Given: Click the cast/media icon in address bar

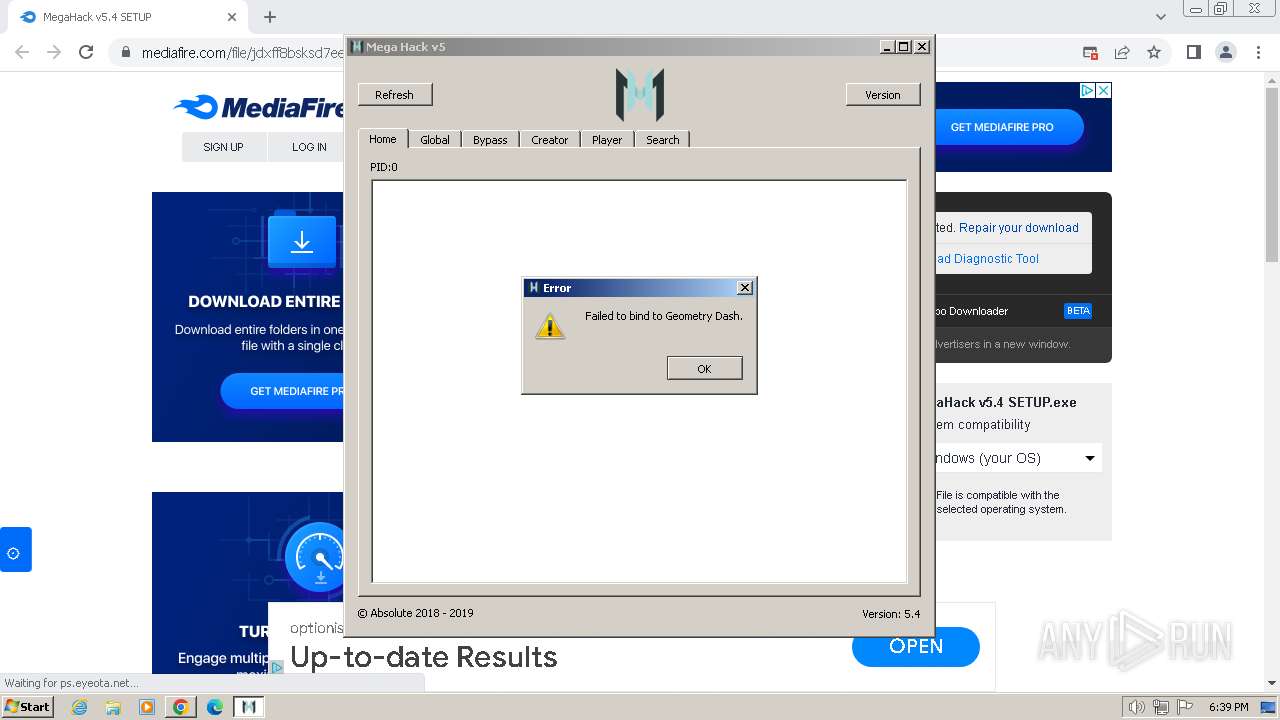Looking at the screenshot, I should 1090,52.
